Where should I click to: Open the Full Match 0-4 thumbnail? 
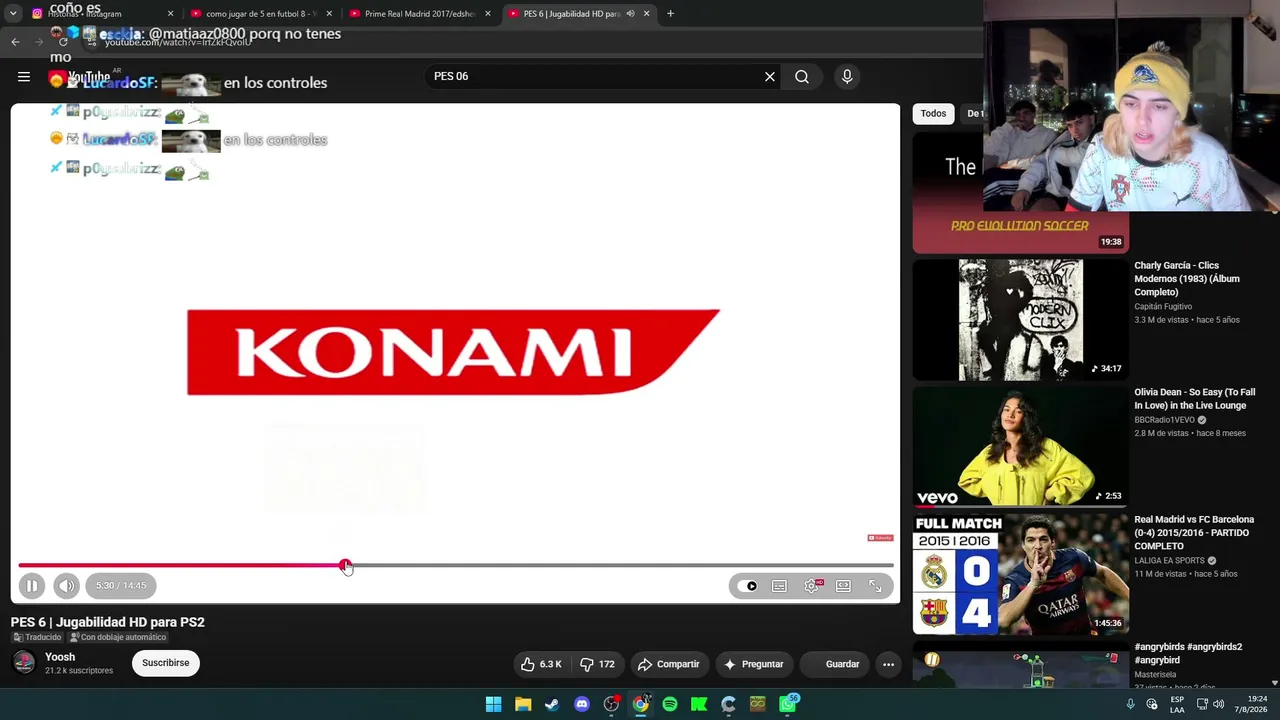click(1020, 574)
